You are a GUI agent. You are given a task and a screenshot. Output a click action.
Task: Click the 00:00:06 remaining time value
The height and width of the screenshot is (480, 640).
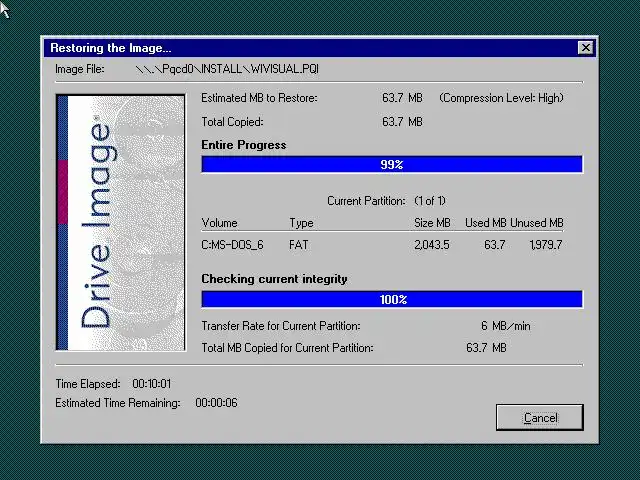point(216,403)
